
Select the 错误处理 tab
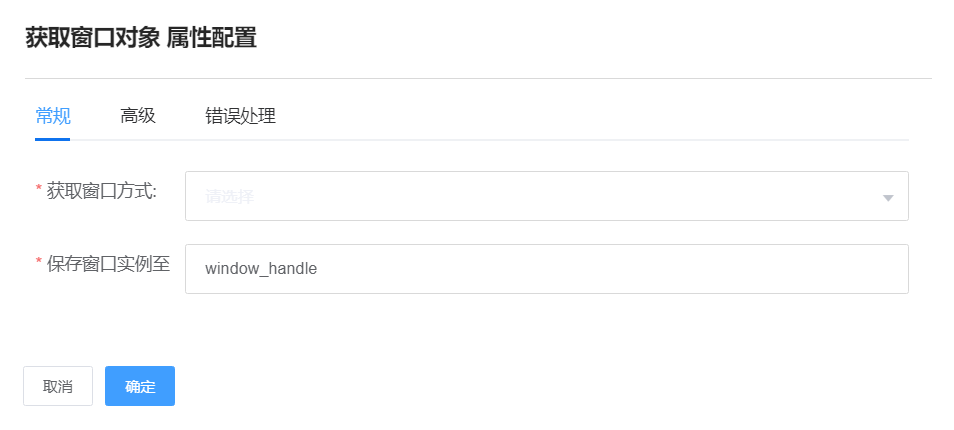240,116
